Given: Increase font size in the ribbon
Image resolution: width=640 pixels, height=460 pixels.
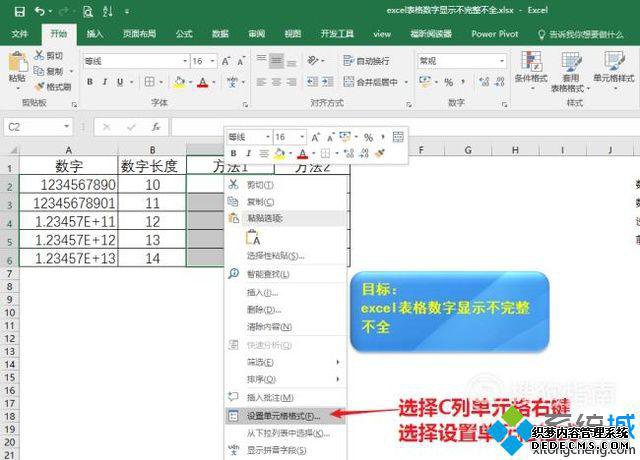Looking at the screenshot, I should [226, 61].
